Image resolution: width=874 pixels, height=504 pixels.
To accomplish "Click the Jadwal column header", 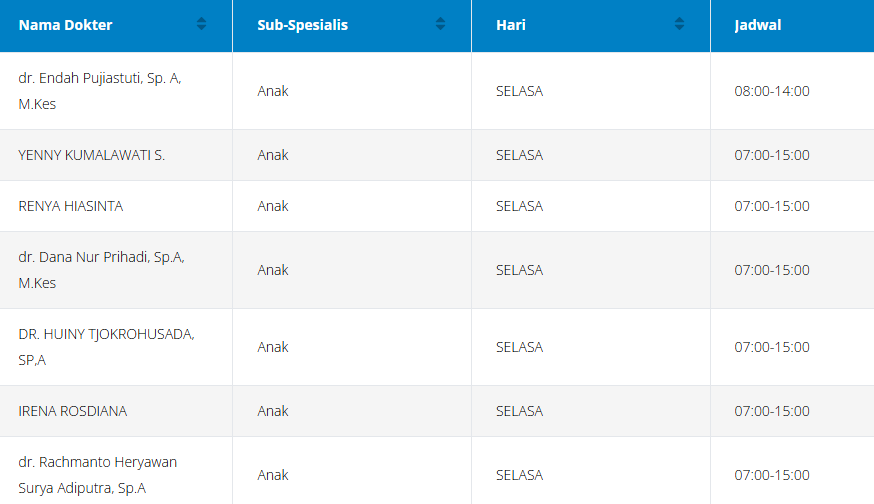I will (758, 25).
